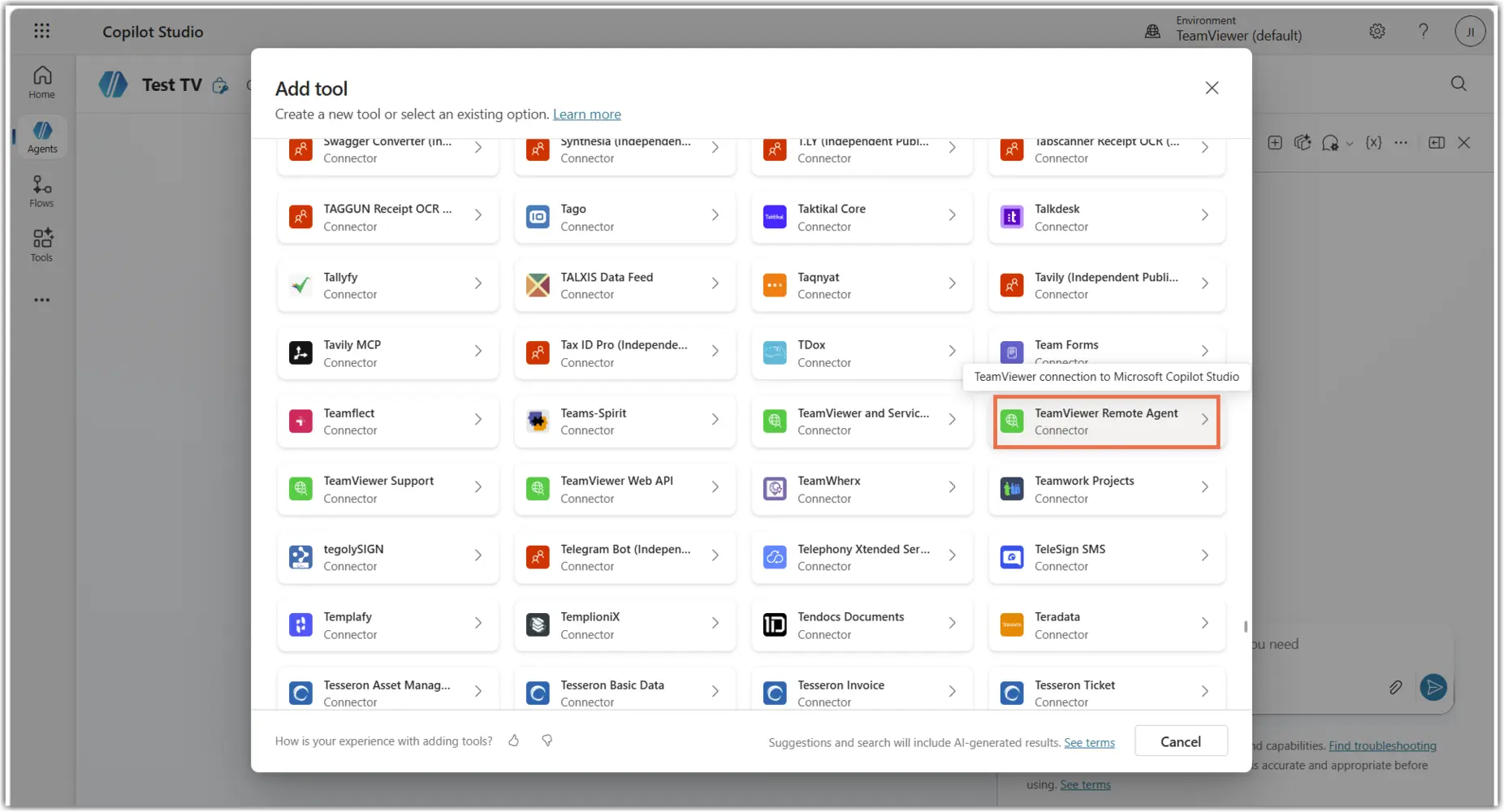Click the TemplioniX connector icon
Screen dimensions: 1504x812
(x=538, y=624)
